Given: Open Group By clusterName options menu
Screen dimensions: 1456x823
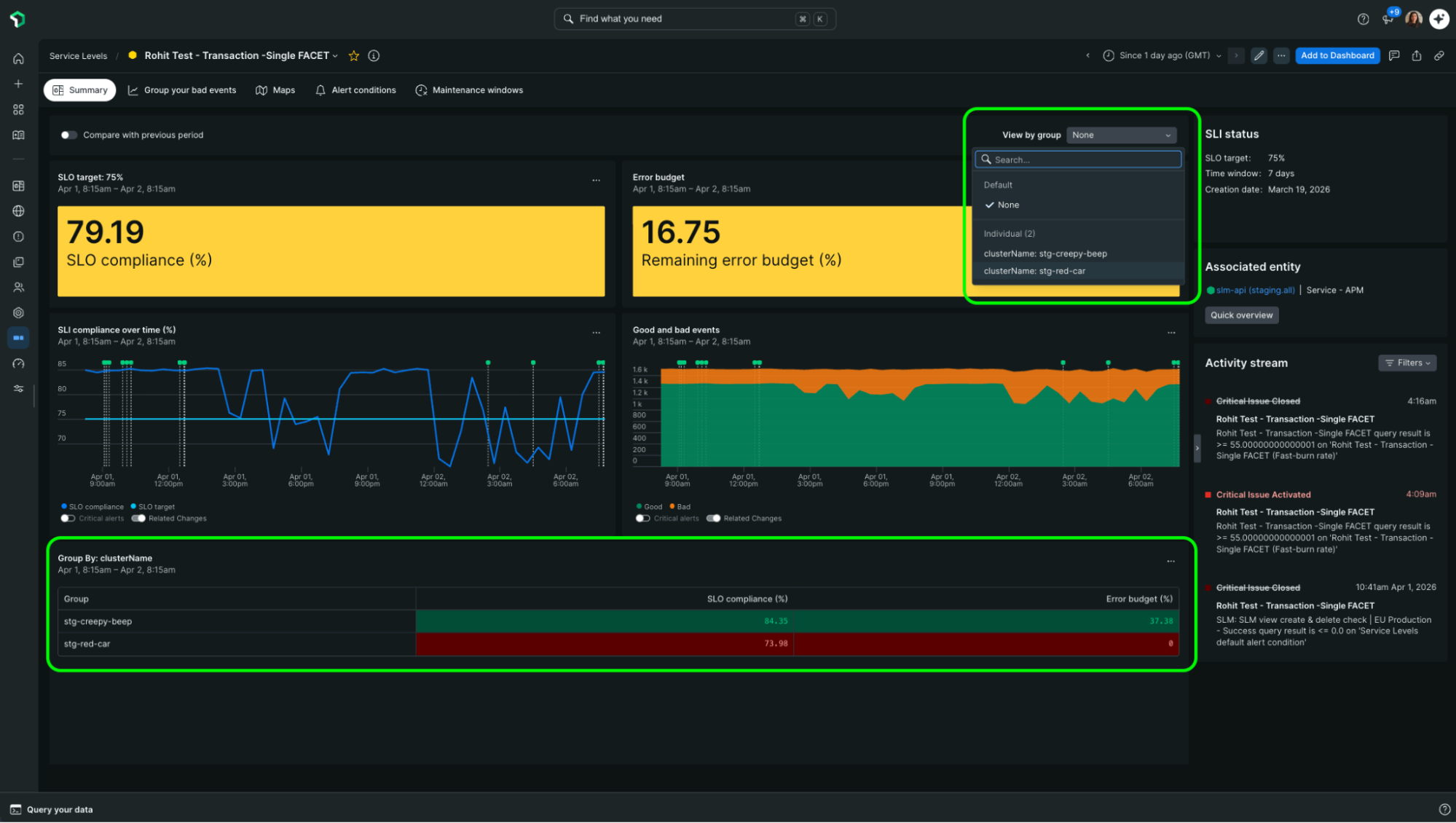Looking at the screenshot, I should (x=1171, y=562).
